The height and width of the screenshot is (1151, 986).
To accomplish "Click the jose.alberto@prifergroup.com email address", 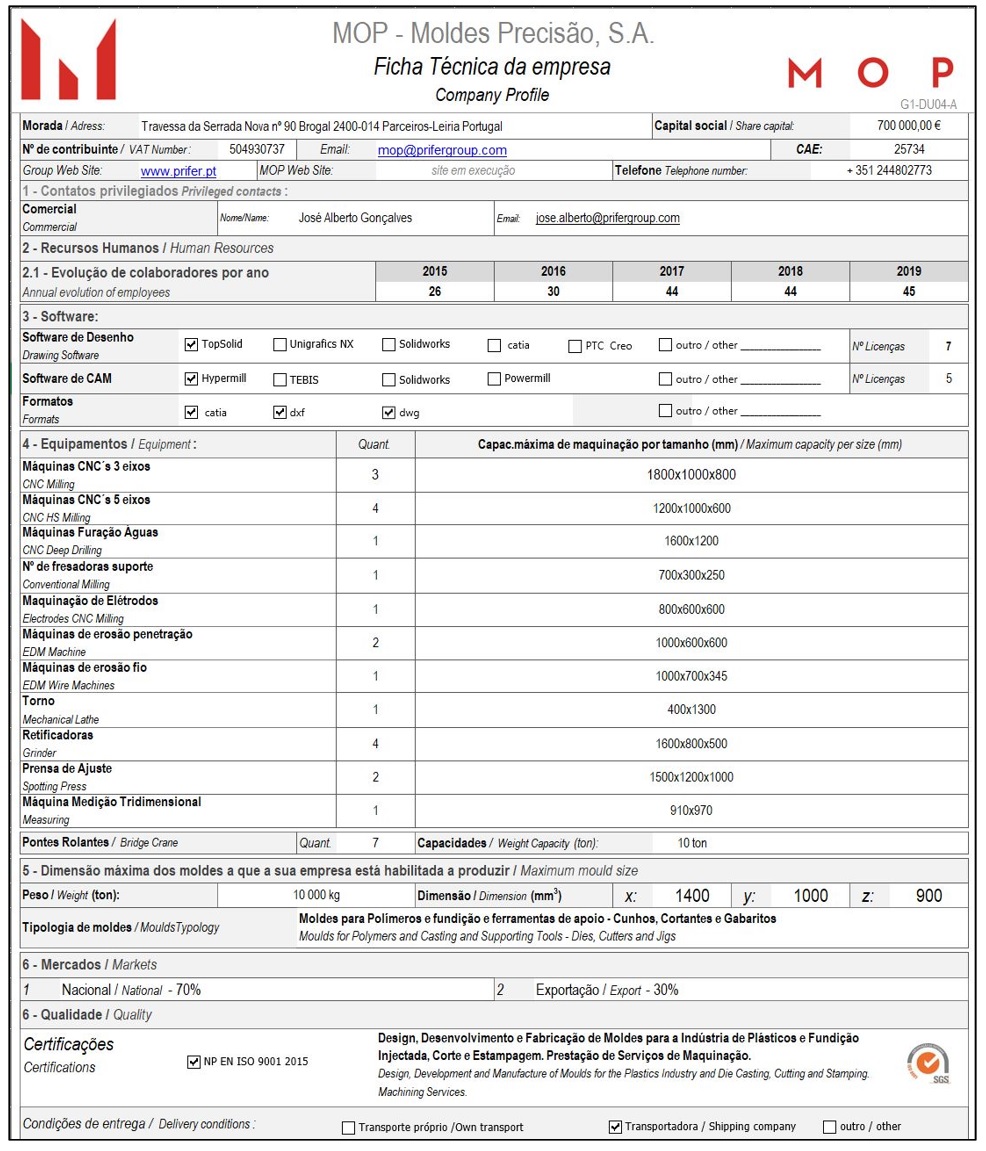I will click(608, 218).
